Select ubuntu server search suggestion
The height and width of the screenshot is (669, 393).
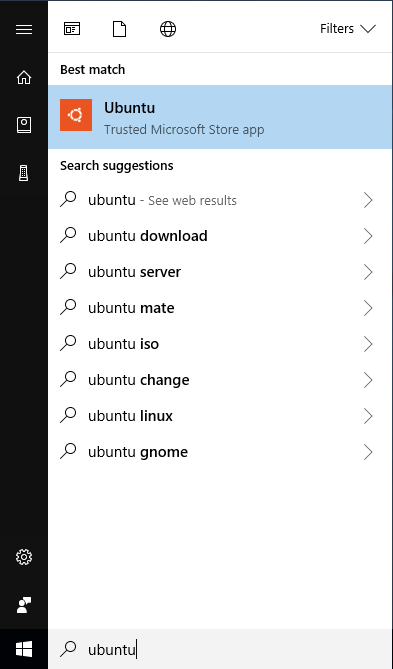point(220,272)
